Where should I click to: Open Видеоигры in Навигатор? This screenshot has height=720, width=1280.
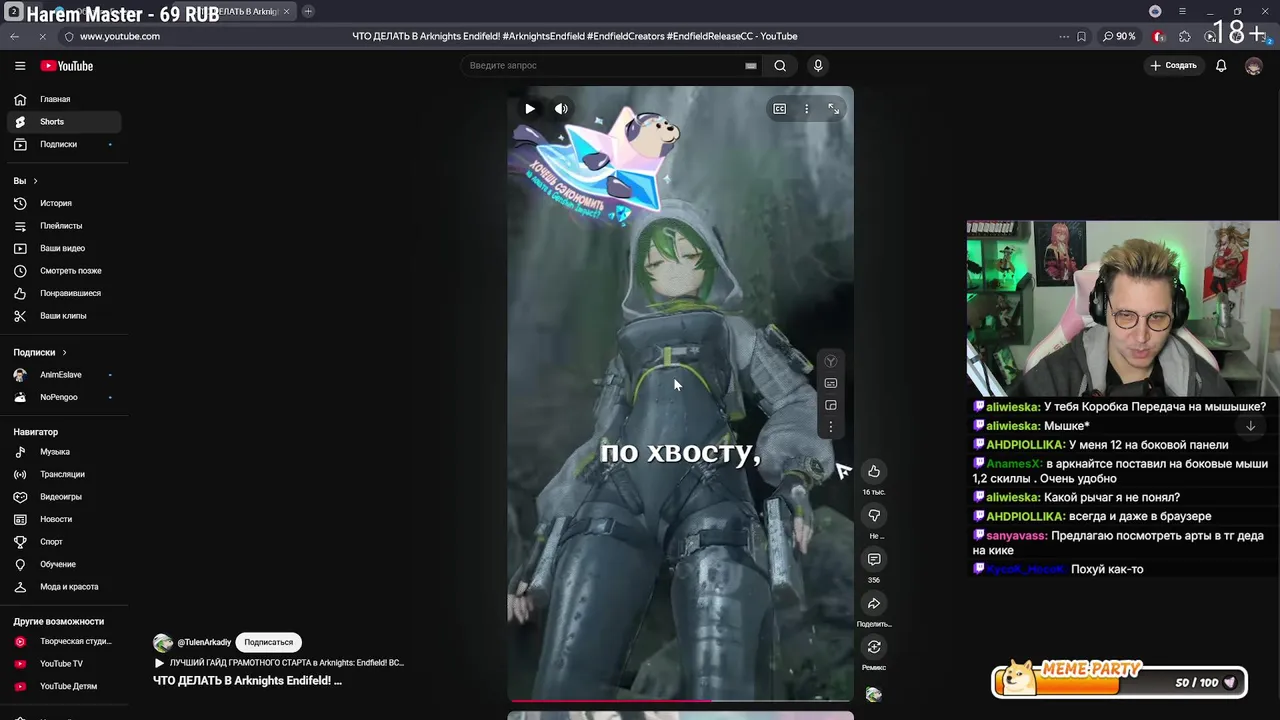pos(64,497)
